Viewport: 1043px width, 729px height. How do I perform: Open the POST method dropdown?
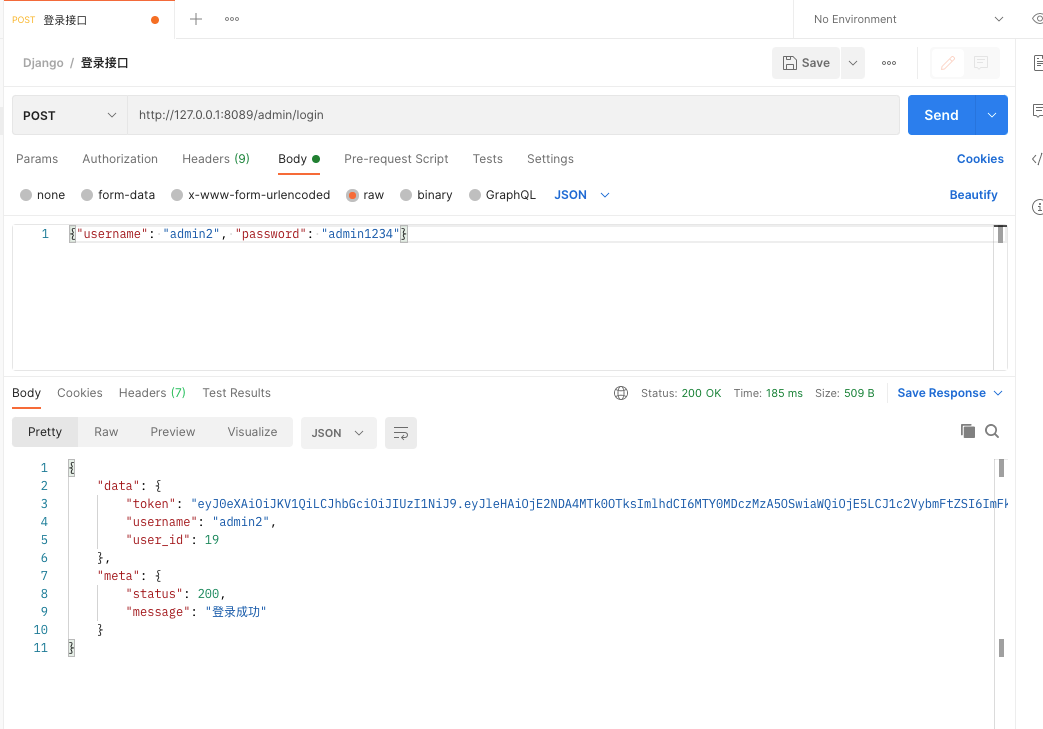[70, 115]
